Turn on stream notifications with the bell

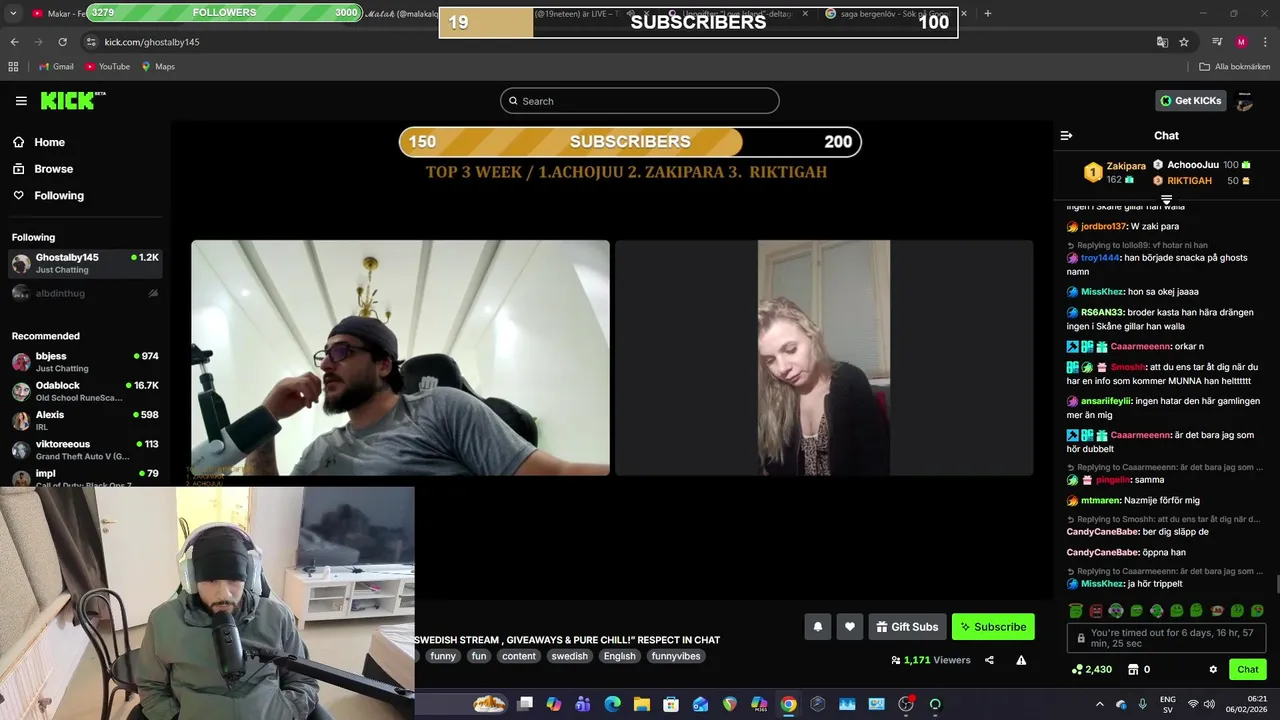click(x=817, y=627)
